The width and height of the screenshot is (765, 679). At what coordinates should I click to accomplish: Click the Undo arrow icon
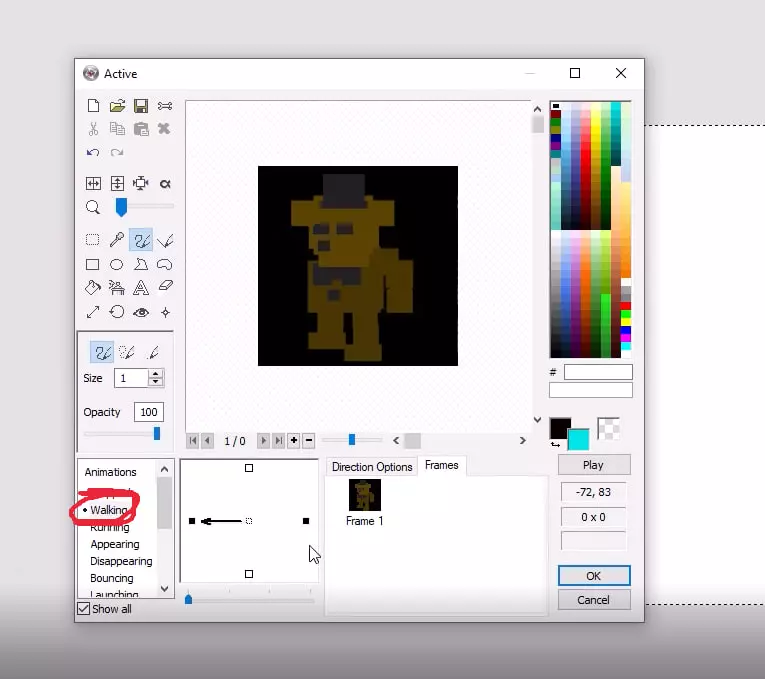click(x=93, y=152)
